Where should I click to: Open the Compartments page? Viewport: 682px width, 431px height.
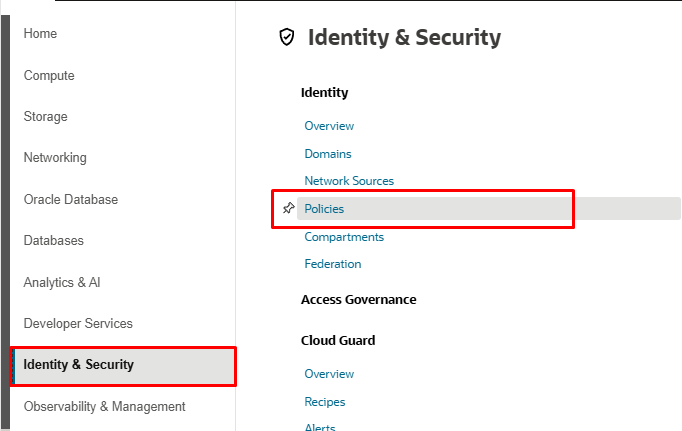click(x=344, y=237)
